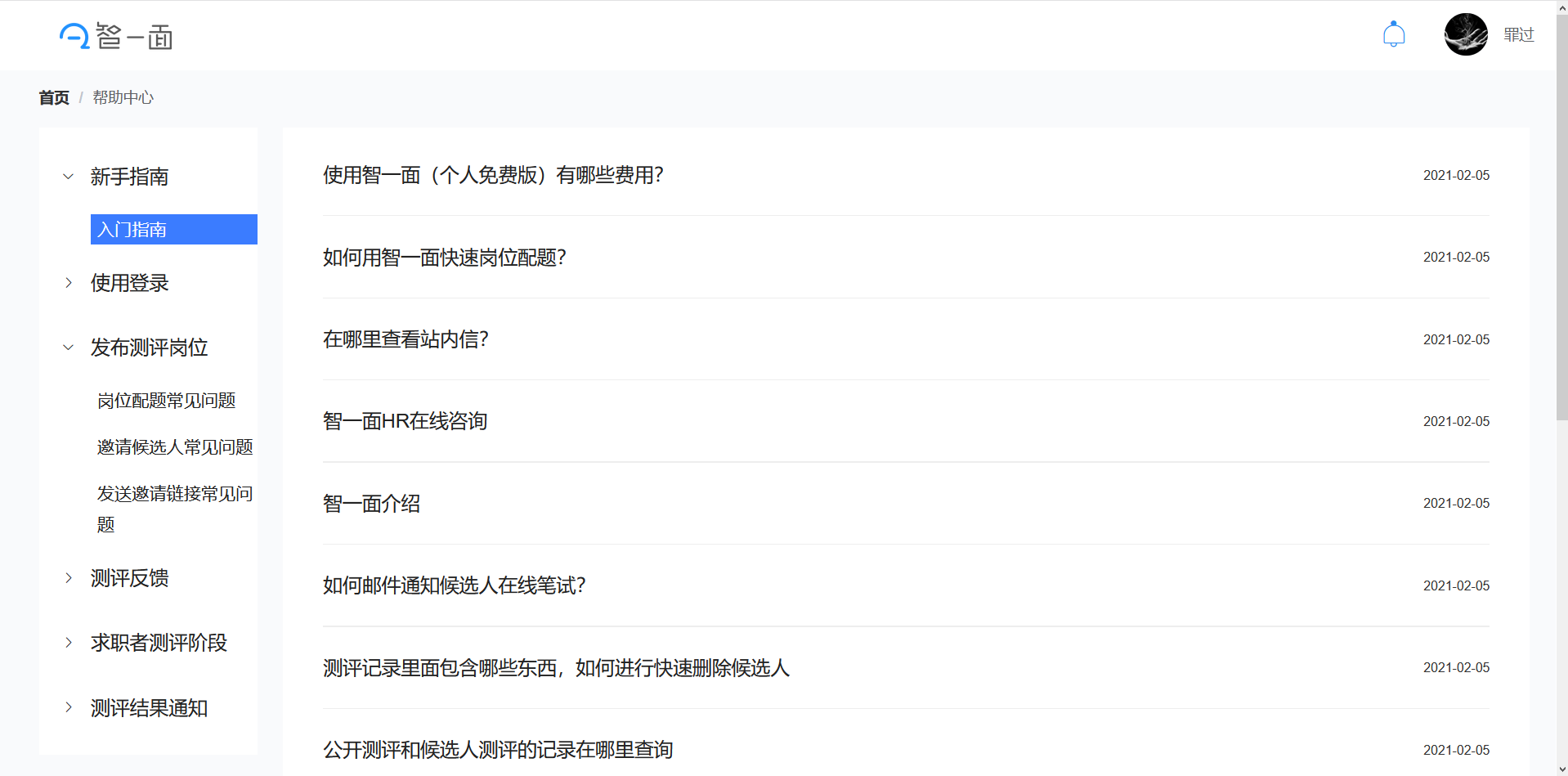Go to 首页 breadcrumb link
The image size is (1568, 776).
[54, 97]
